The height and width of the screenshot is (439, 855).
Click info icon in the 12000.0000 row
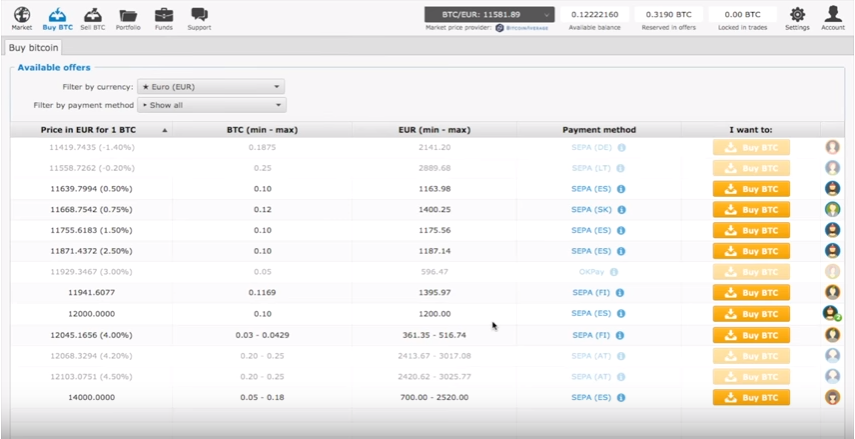pyautogui.click(x=621, y=314)
